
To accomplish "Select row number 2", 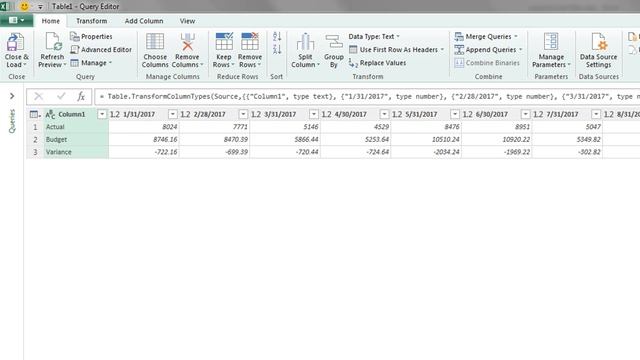I will click(36, 140).
